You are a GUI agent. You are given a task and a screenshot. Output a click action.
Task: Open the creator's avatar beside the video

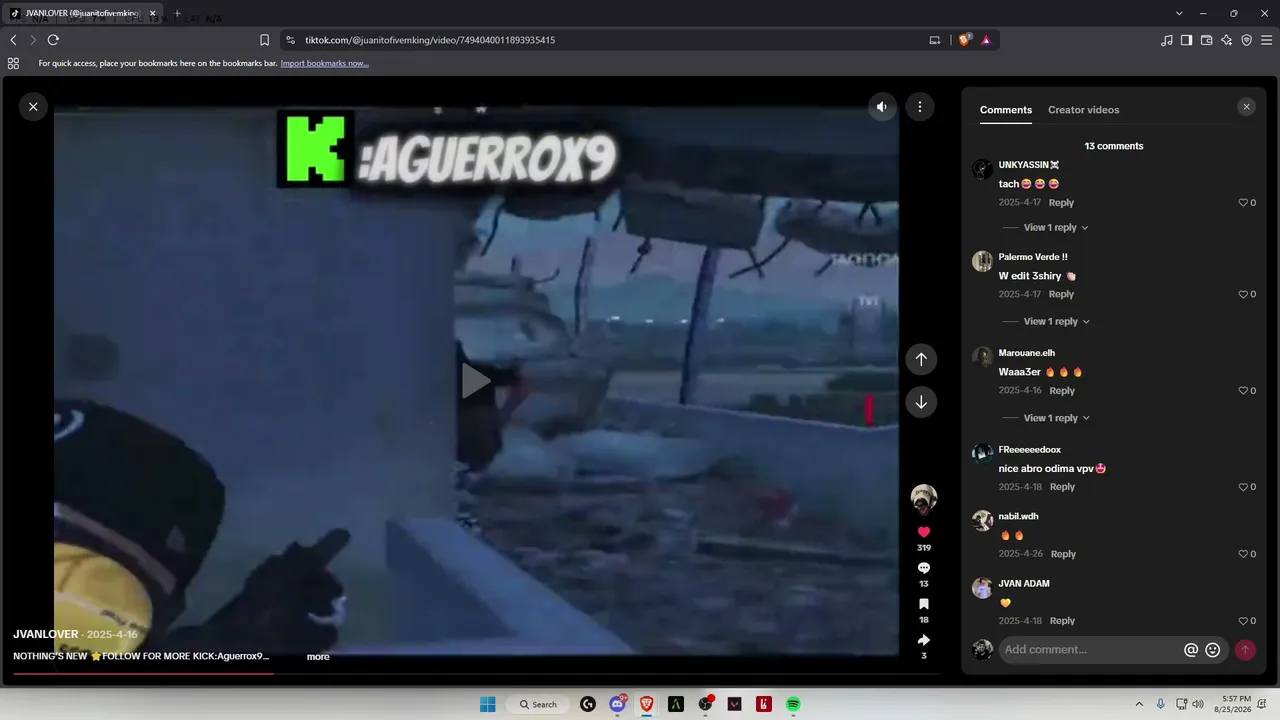point(924,498)
